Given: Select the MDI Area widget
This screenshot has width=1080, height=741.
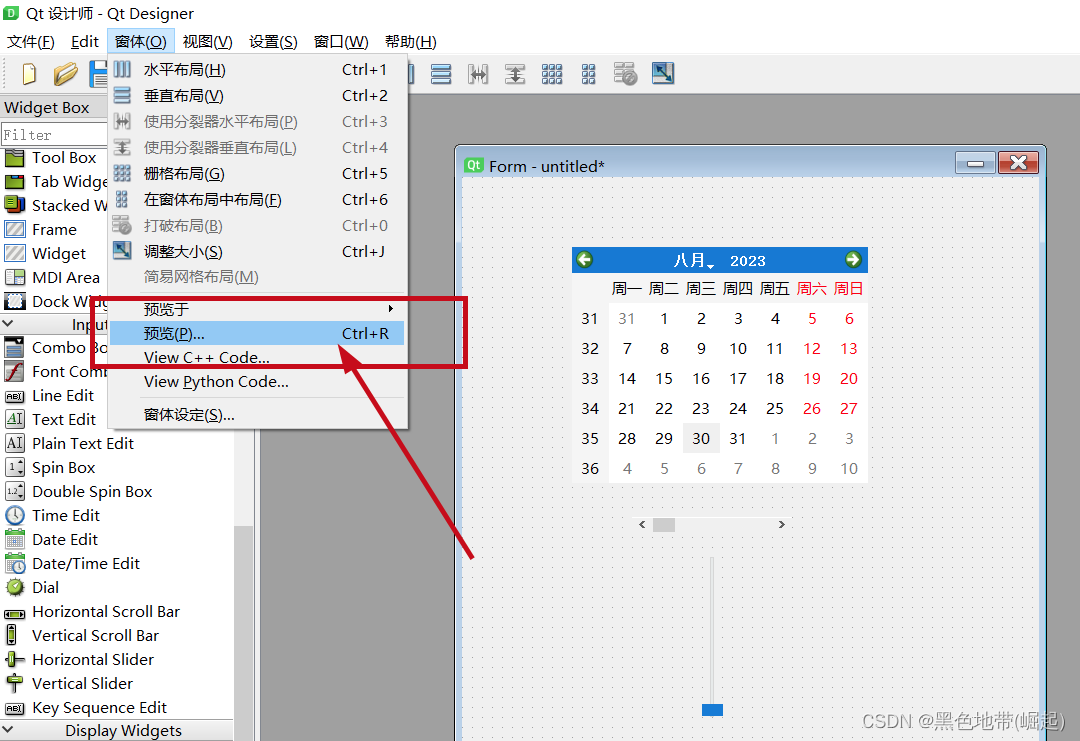Looking at the screenshot, I should coord(65,278).
